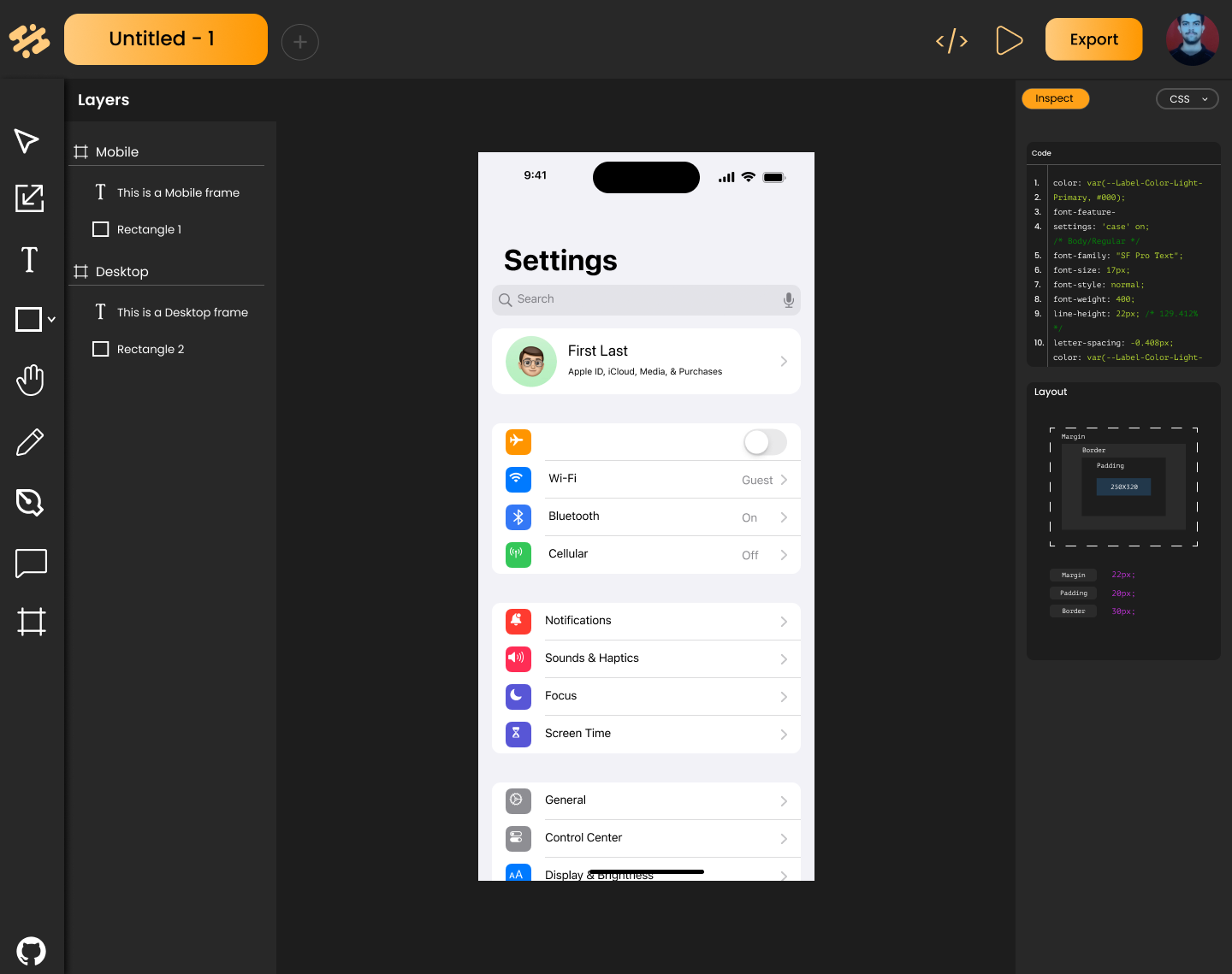Viewport: 1232px width, 974px height.
Task: Open the Screen Time row chevron
Action: [x=785, y=735]
